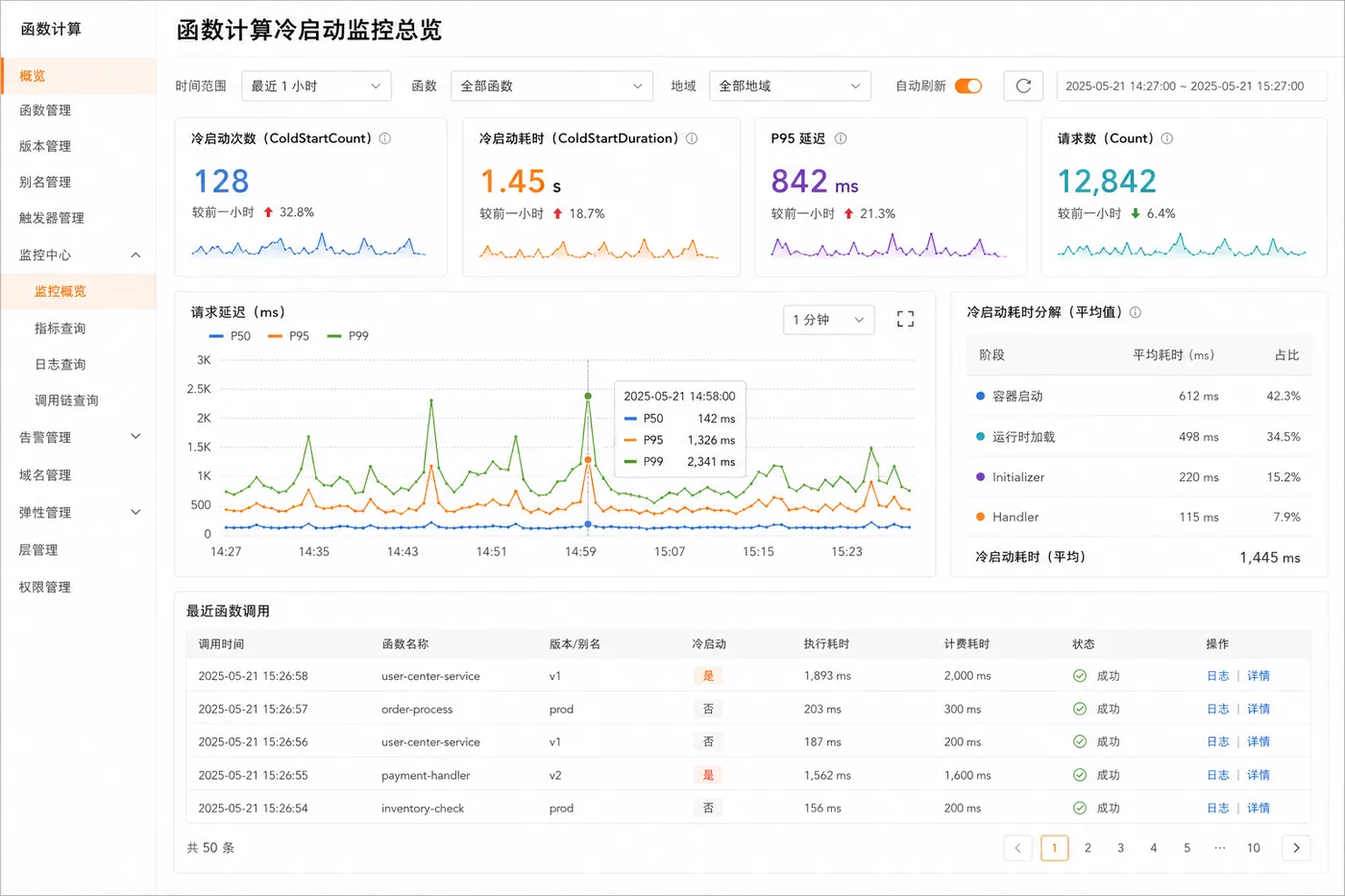Click the refresh icon button
Image resolution: width=1345 pixels, height=896 pixels.
[x=1023, y=85]
